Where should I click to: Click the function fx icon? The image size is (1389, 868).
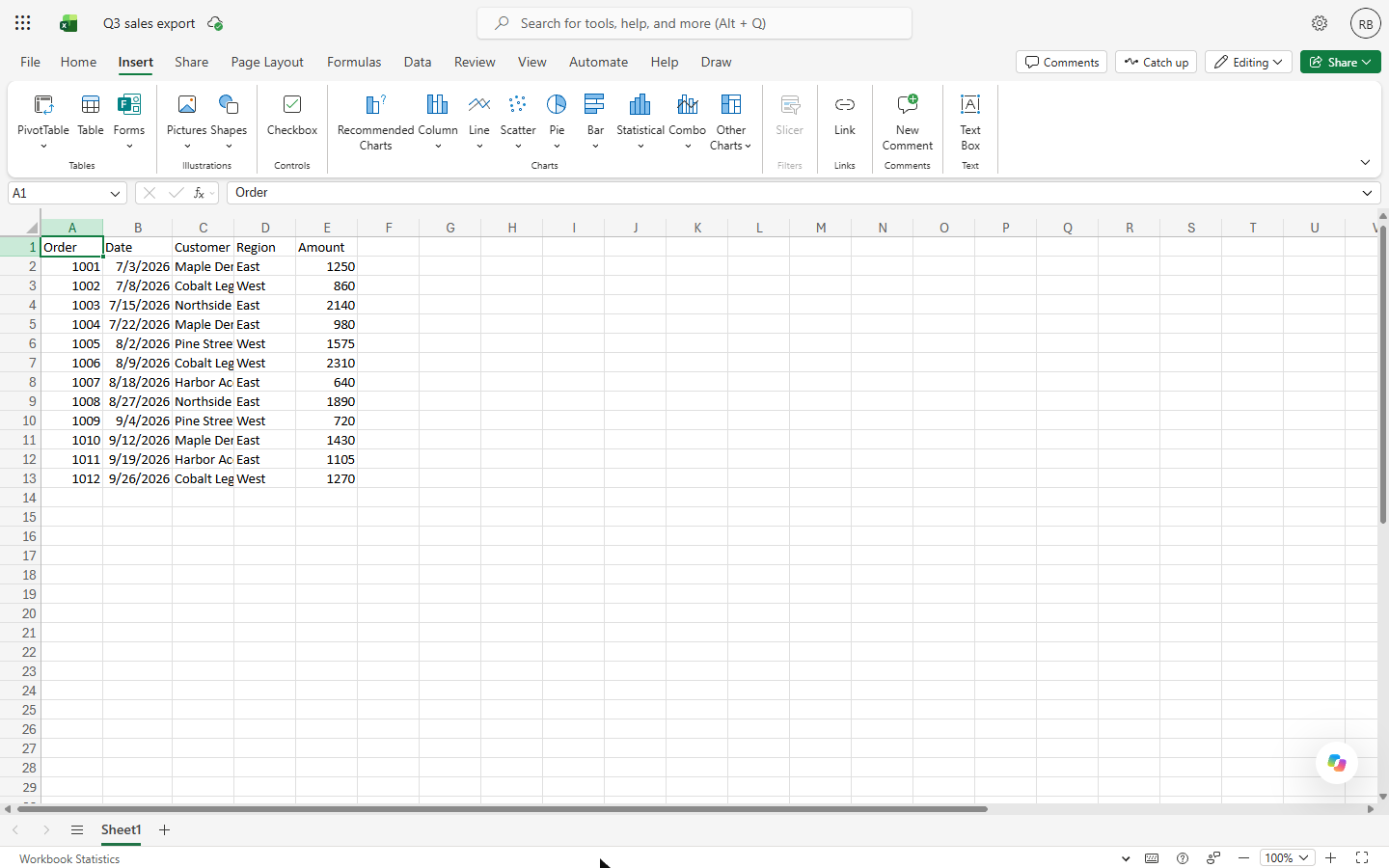(200, 193)
